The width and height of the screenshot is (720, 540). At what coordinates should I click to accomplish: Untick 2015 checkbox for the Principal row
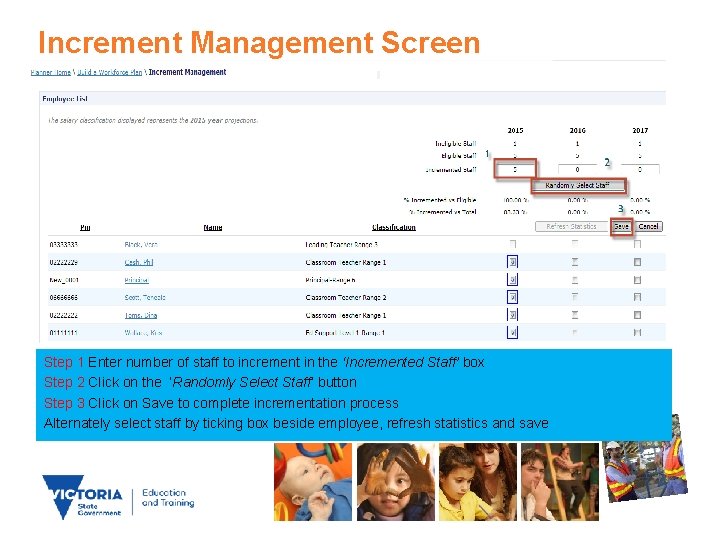[x=512, y=280]
